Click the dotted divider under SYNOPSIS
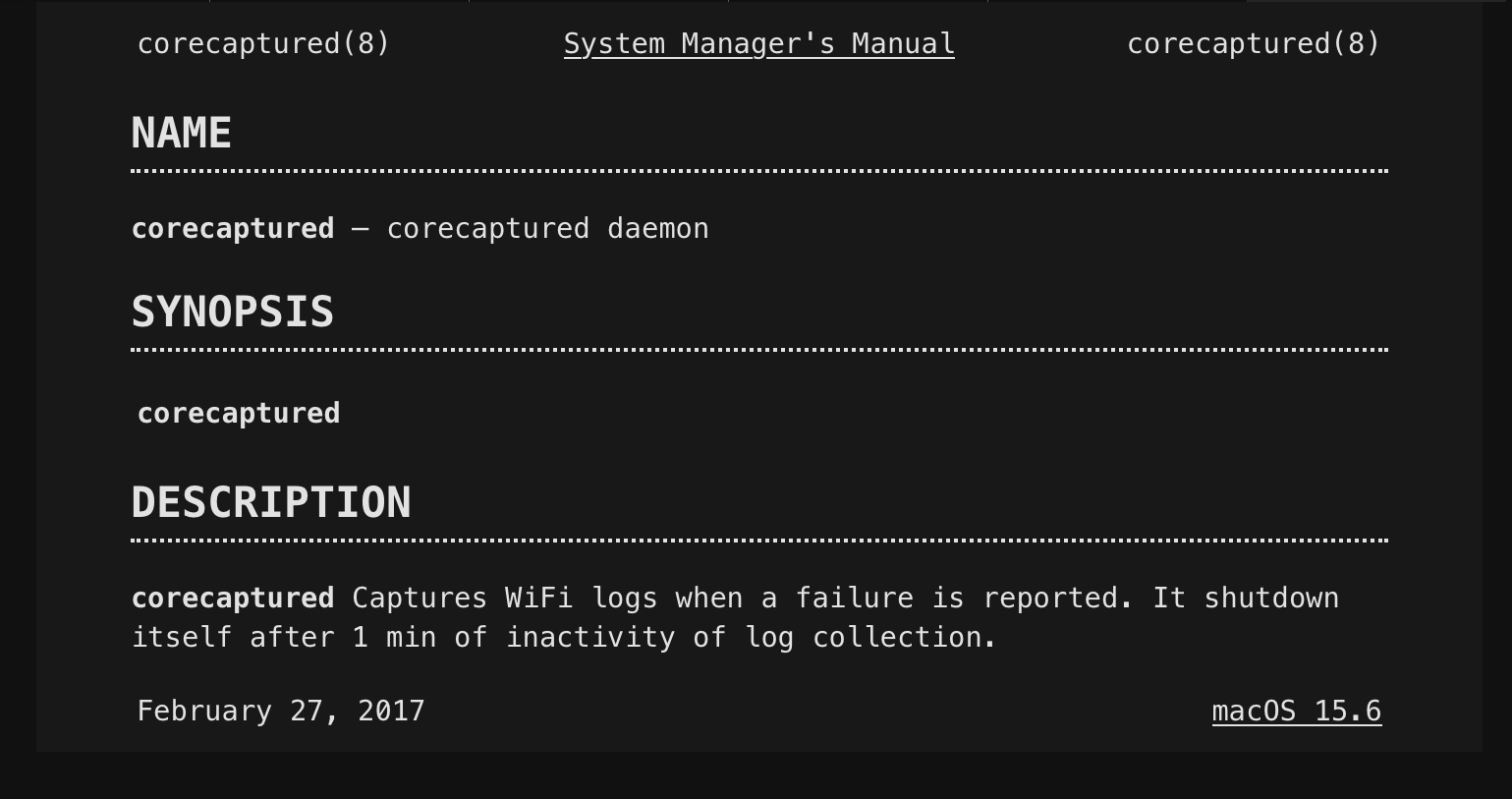The height and width of the screenshot is (799, 1512). pyautogui.click(x=758, y=350)
